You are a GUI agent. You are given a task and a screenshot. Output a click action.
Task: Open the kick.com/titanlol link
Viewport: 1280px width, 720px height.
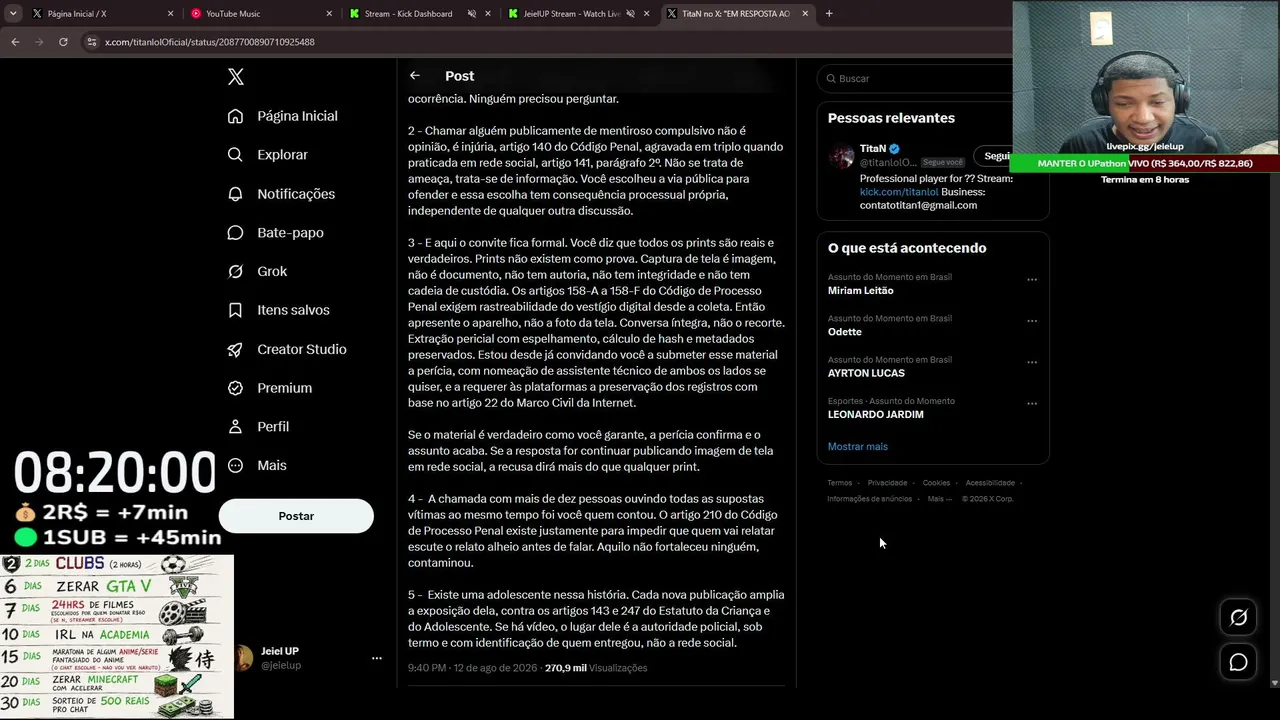click(x=899, y=192)
